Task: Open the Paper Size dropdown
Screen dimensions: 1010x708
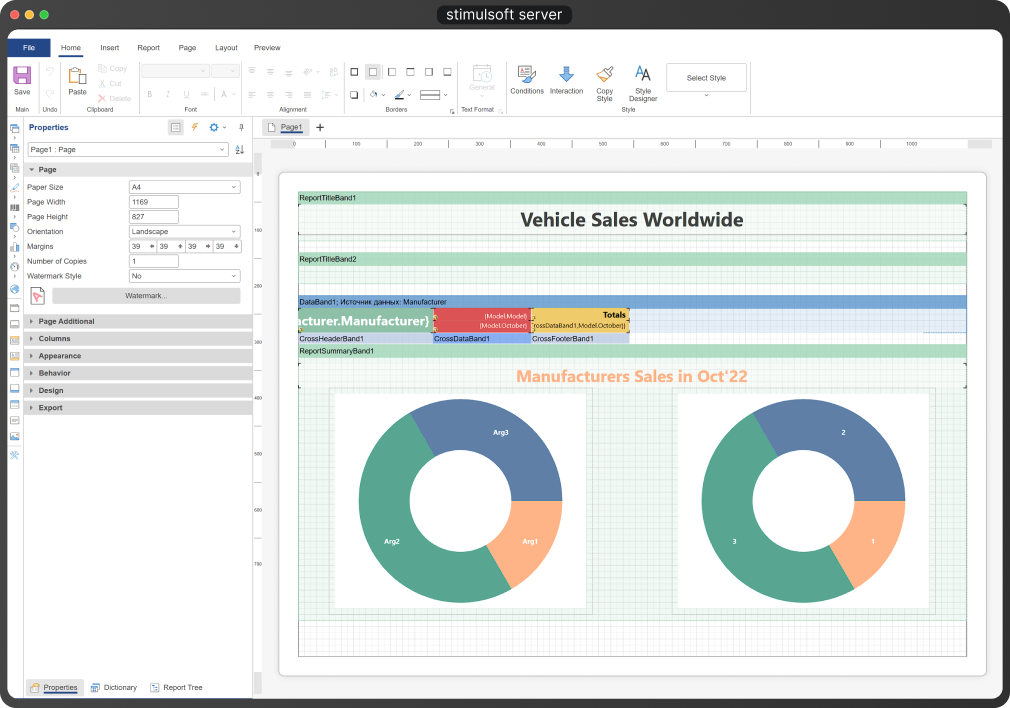Action: click(x=184, y=187)
